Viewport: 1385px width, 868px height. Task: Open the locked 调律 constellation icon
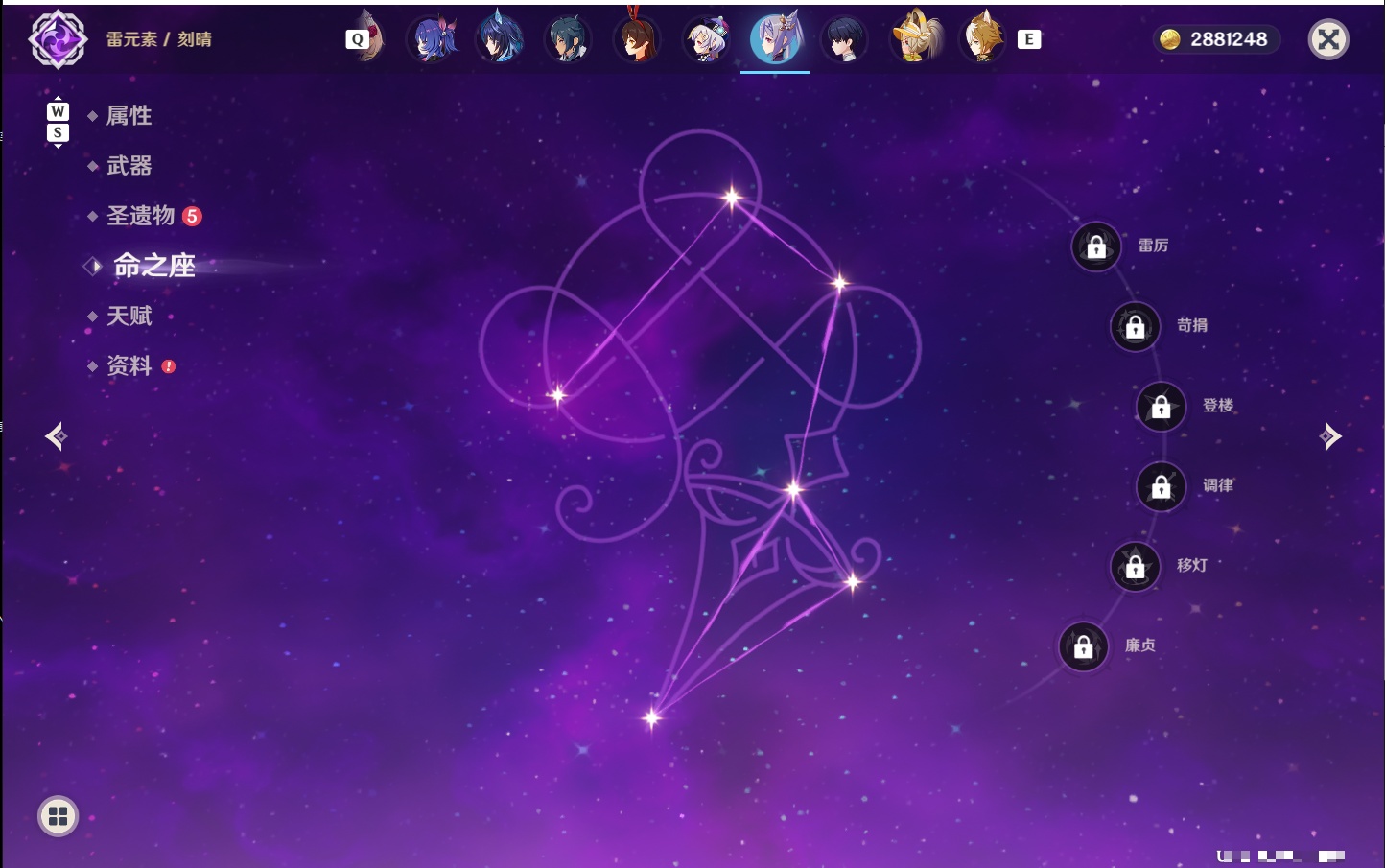pos(1162,486)
